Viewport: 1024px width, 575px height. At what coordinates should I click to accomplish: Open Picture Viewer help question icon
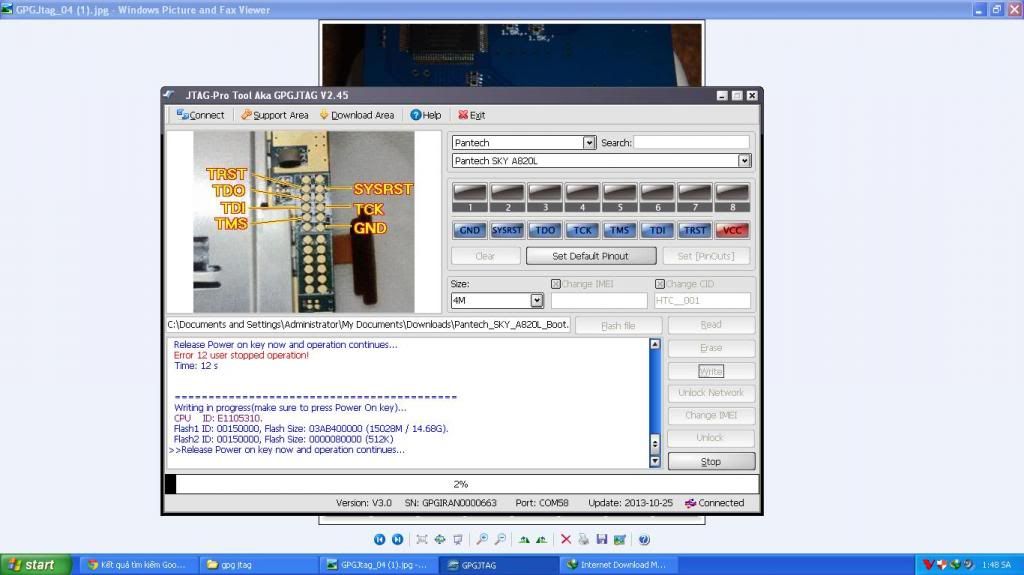[644, 540]
